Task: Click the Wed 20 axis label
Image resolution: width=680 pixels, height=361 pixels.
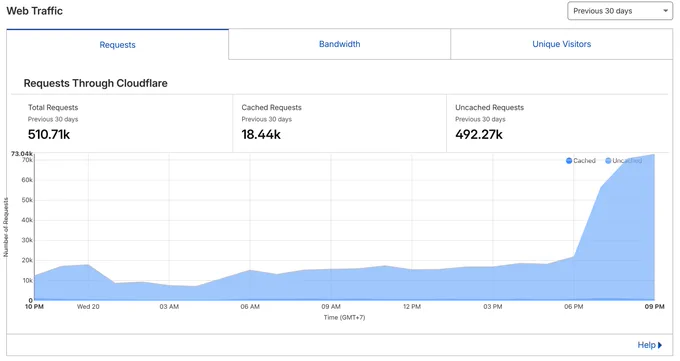Action: pos(88,307)
